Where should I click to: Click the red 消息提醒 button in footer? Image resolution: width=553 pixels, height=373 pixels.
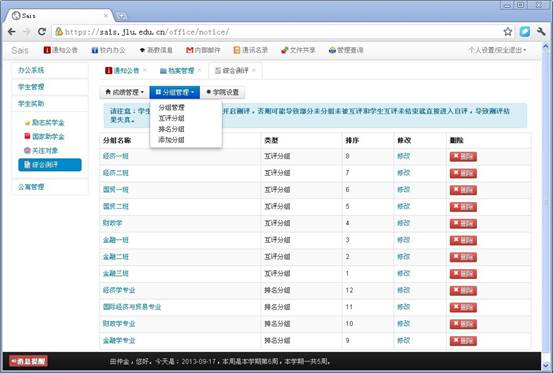(29, 361)
